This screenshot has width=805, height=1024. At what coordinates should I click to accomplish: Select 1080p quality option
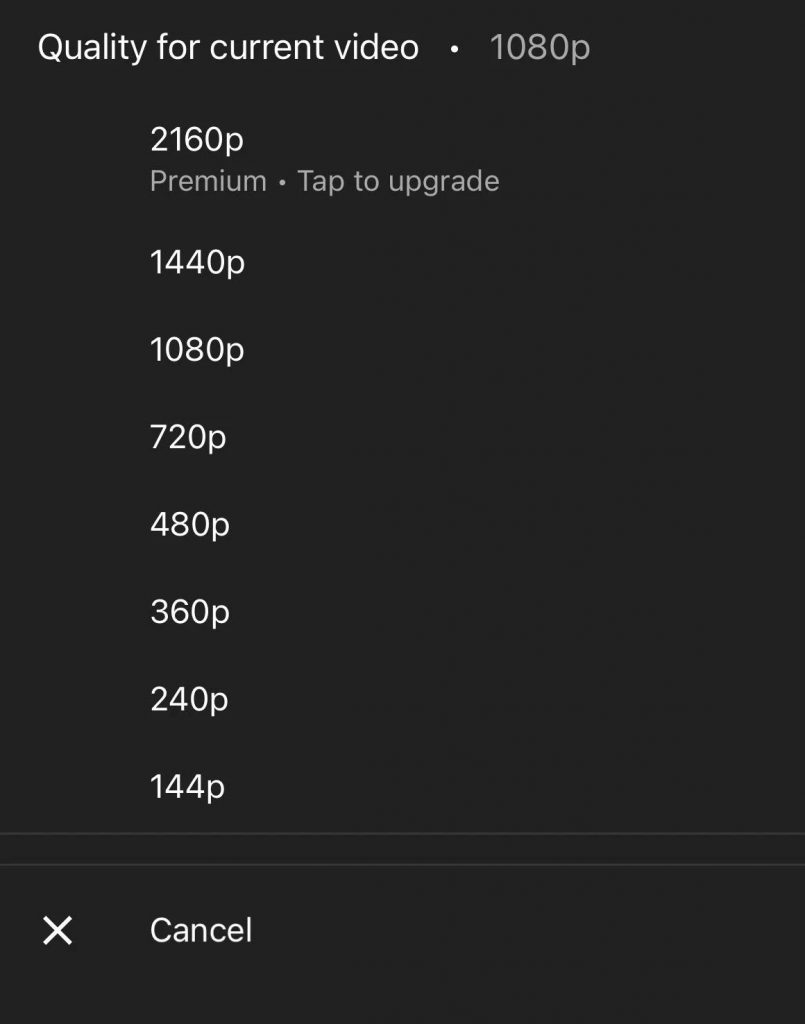196,350
